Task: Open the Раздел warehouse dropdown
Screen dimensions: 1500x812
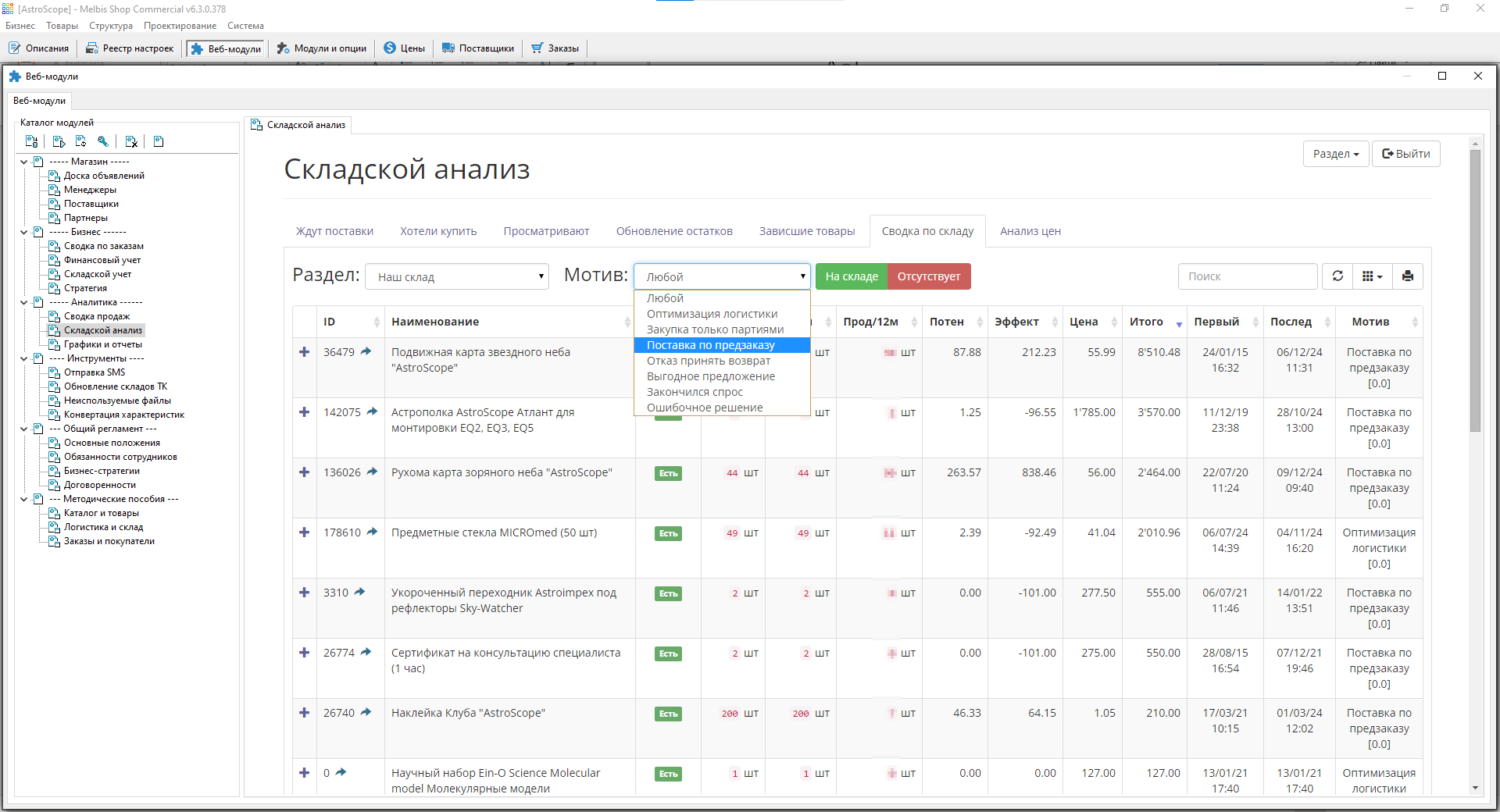Action: [x=457, y=276]
